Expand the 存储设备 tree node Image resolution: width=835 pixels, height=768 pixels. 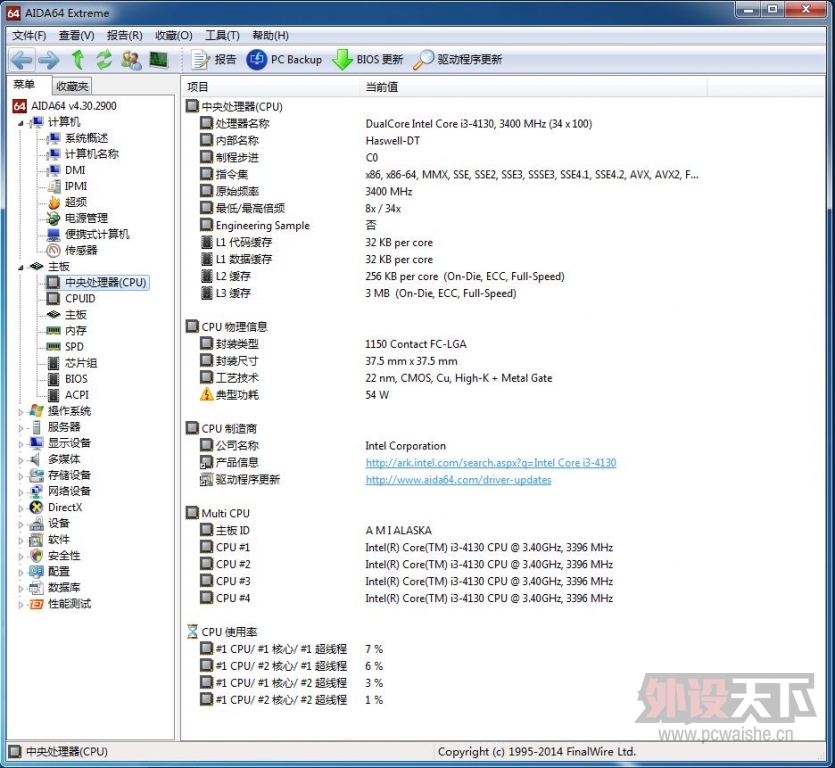click(21, 476)
